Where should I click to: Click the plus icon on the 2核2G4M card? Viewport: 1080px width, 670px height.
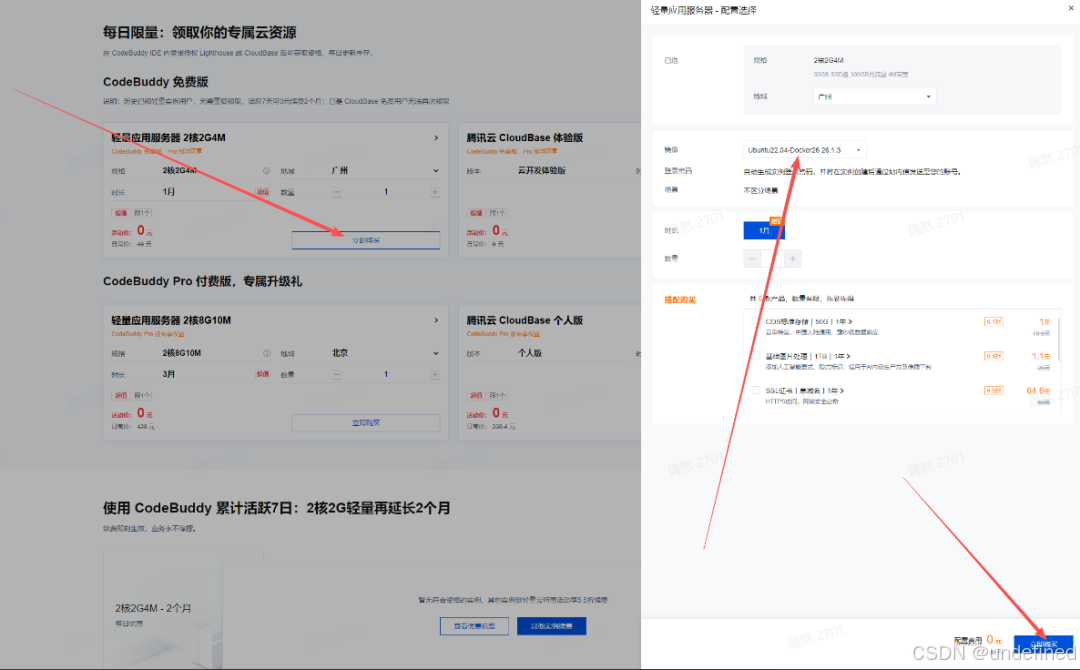[435, 192]
